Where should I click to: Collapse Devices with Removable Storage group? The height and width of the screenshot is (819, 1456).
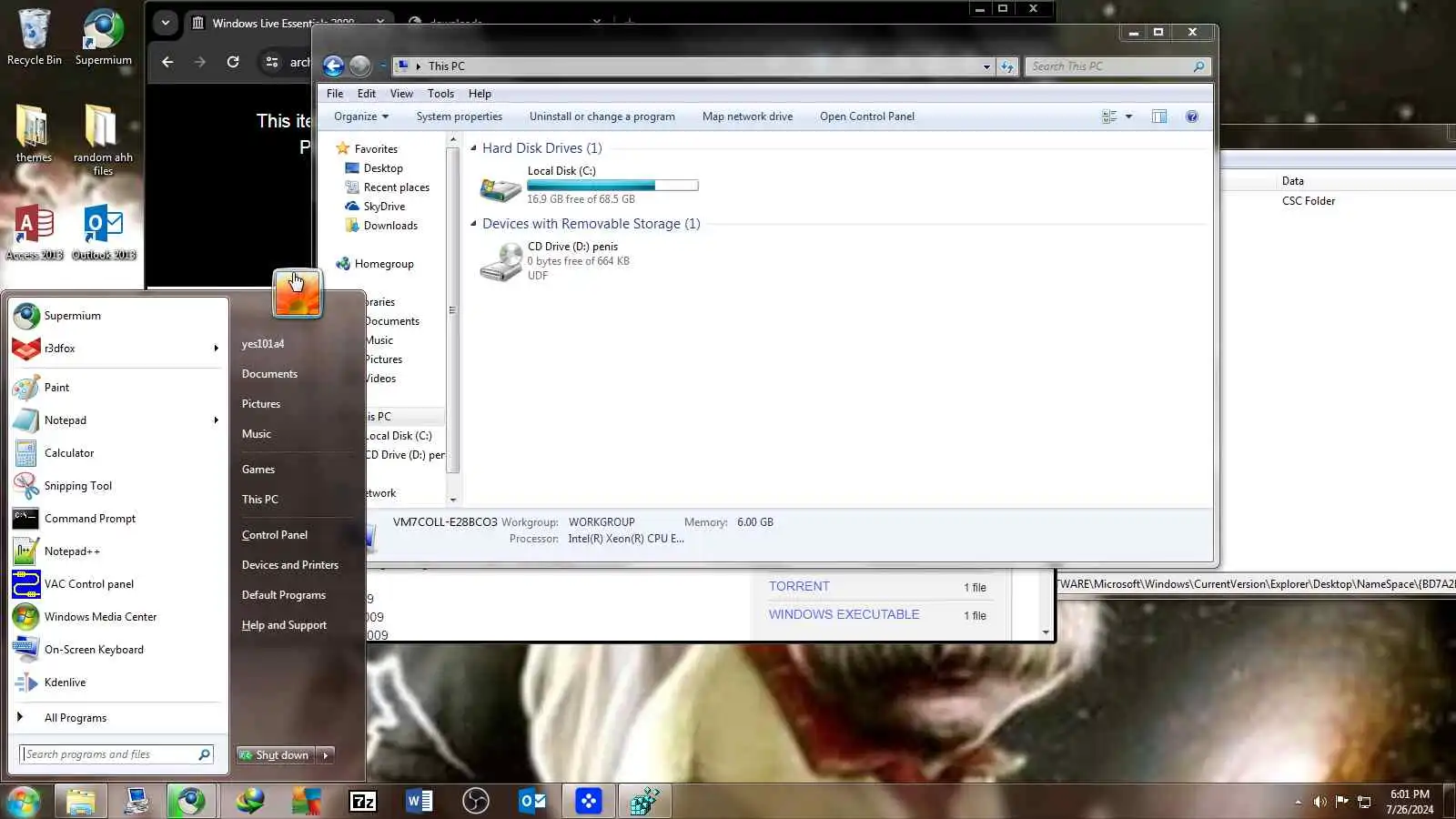click(473, 223)
